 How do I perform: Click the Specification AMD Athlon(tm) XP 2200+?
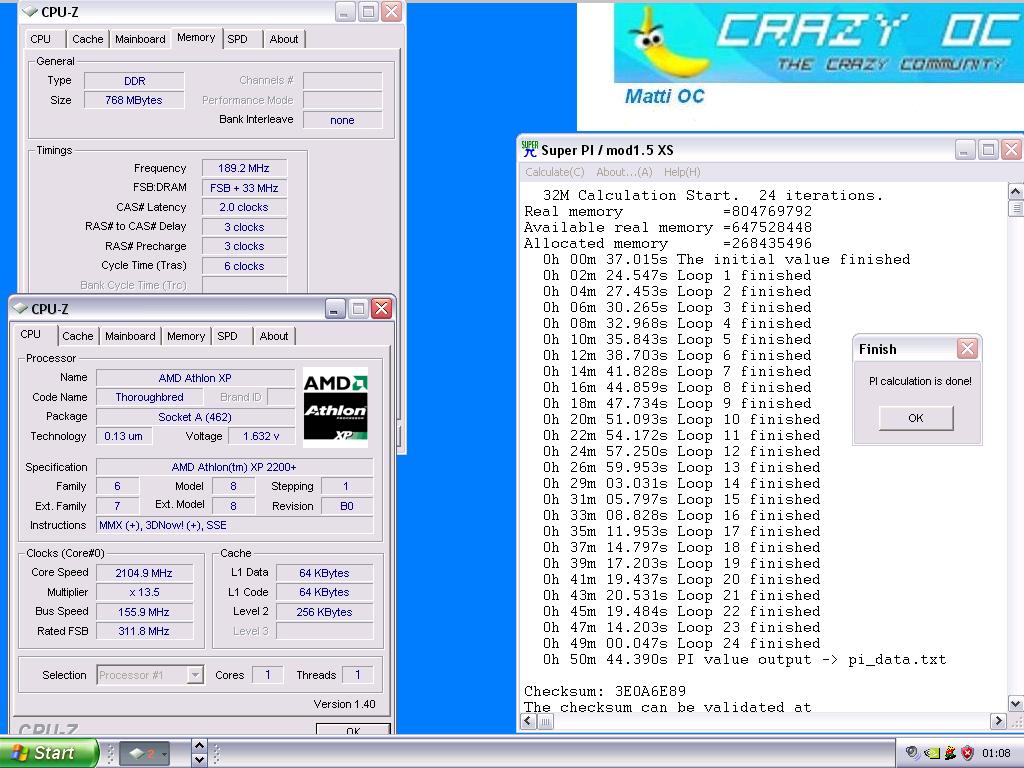point(234,467)
